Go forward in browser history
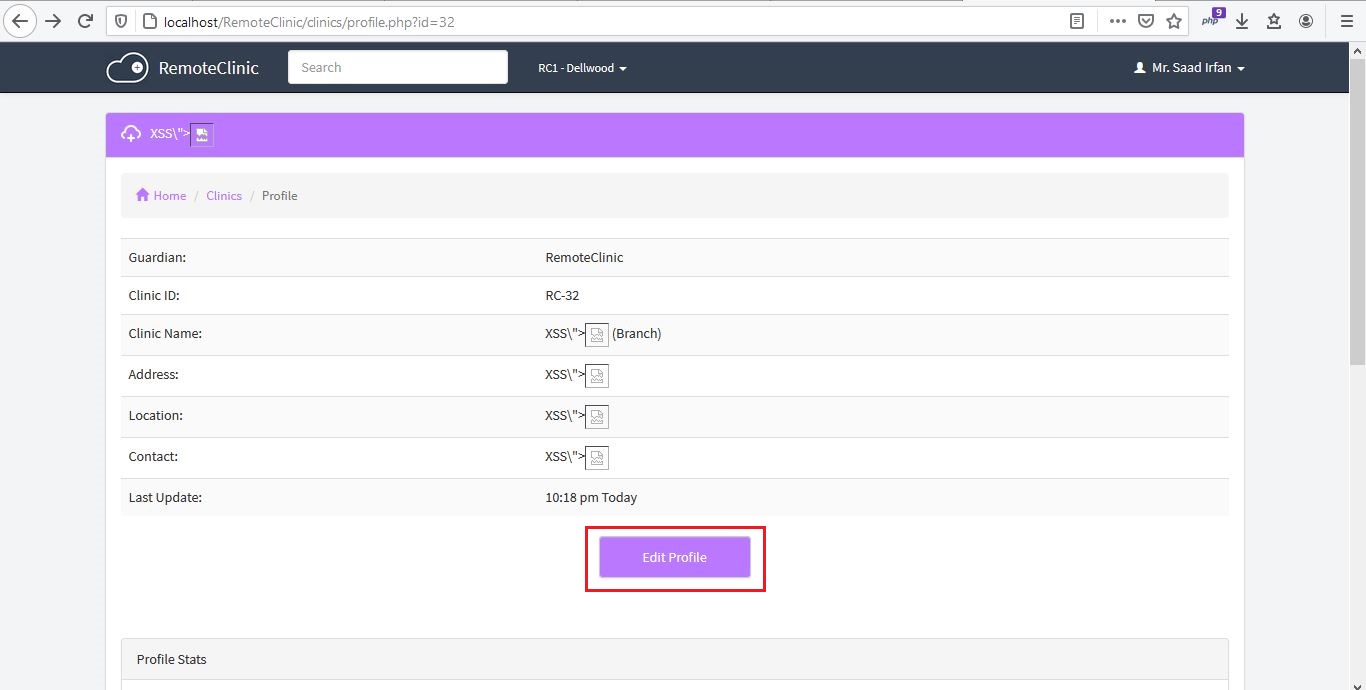This screenshot has width=1366, height=690. pos(53,21)
